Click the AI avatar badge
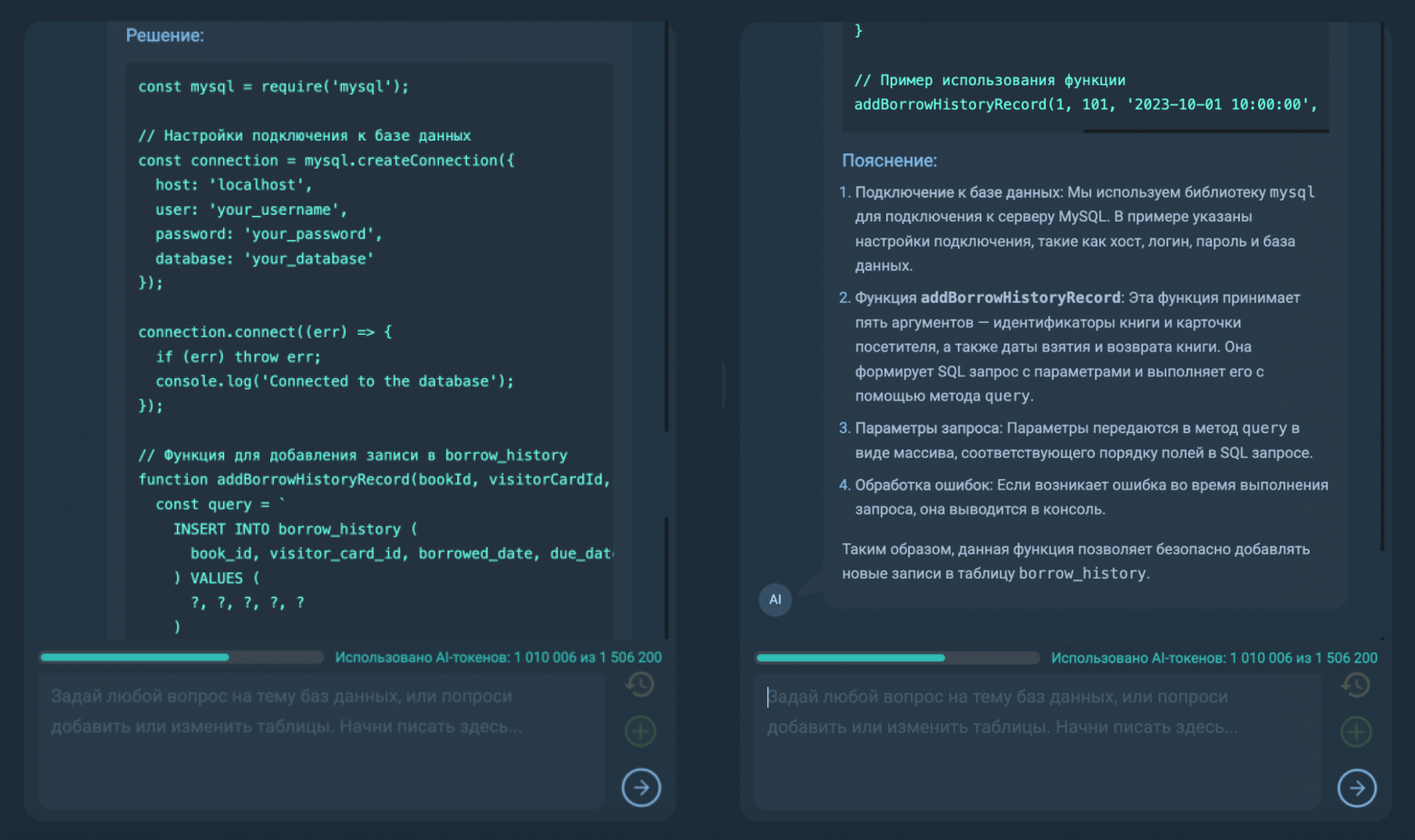The image size is (1415, 840). point(775,600)
